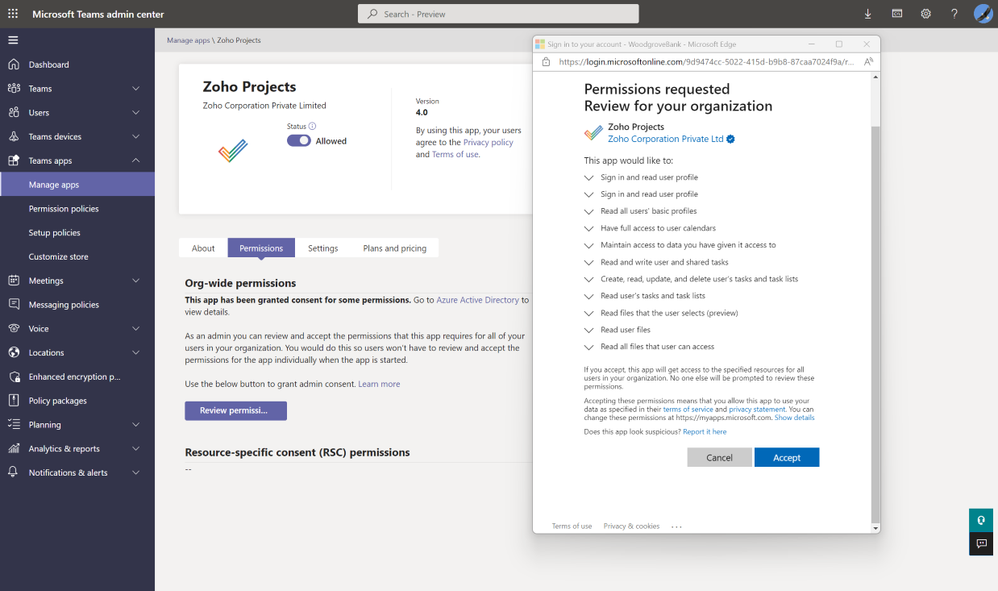
Task: Toggle the Allowed status switch
Action: tap(299, 141)
